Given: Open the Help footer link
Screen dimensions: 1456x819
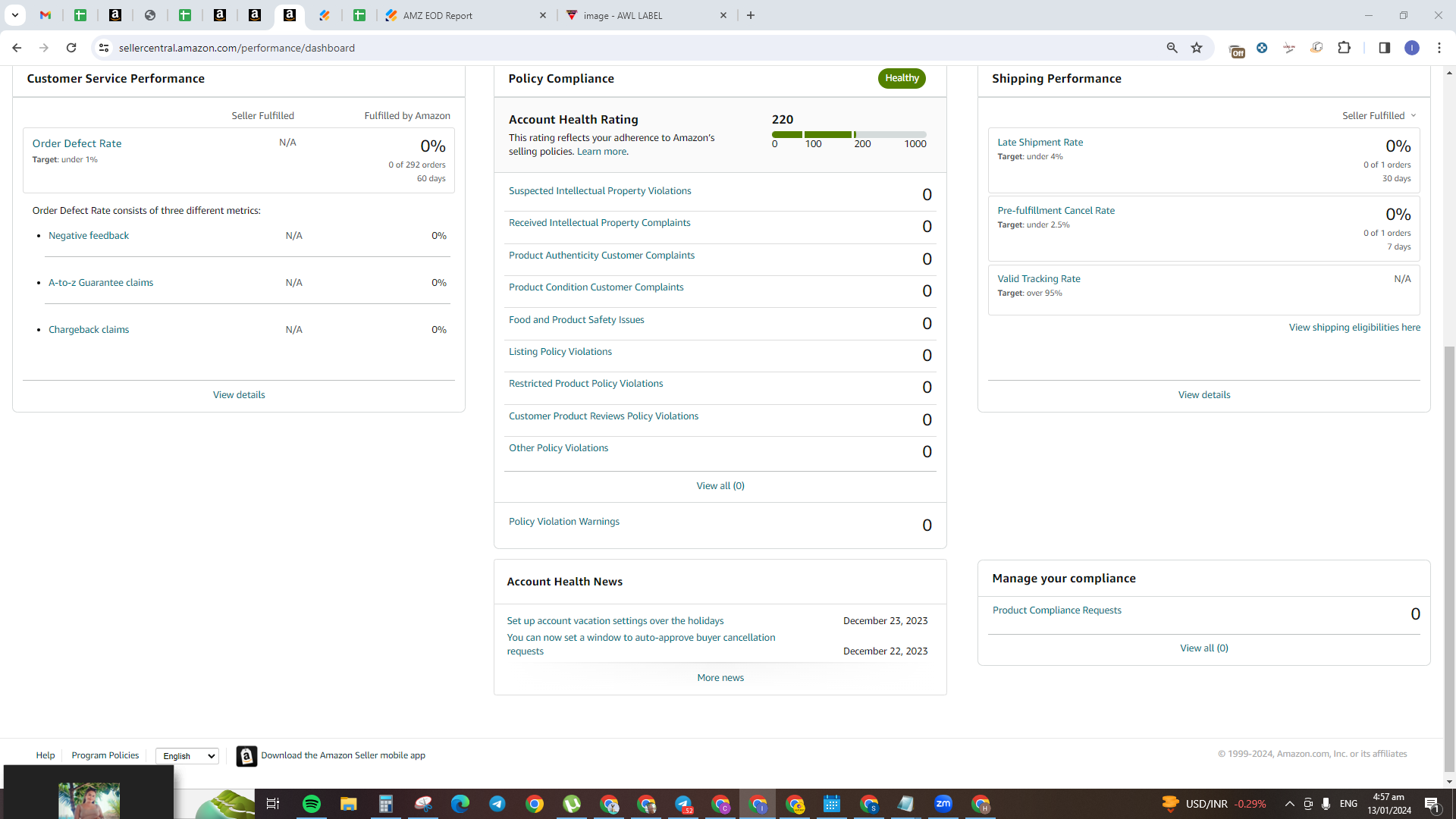Looking at the screenshot, I should point(45,755).
